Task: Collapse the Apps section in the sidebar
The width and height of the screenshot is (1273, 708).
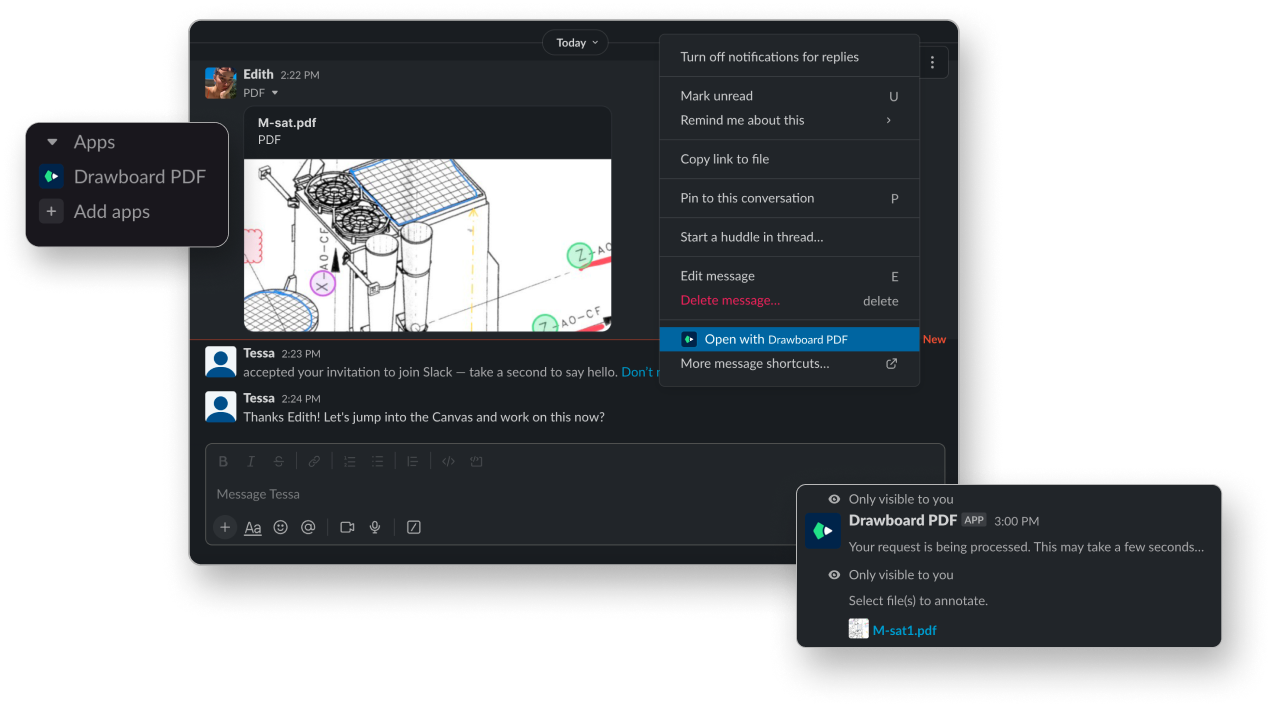Action: (x=53, y=142)
